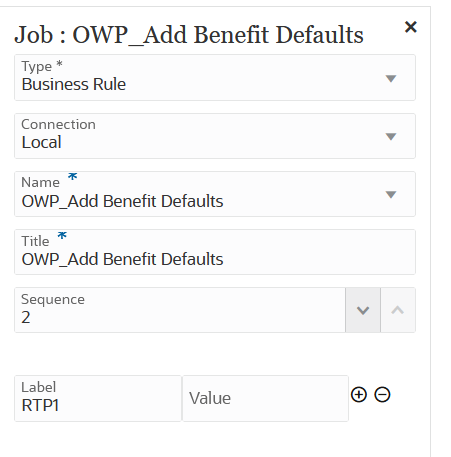Screen dimensions: 451x457
Task: Click into the empty Value field
Action: coord(265,398)
